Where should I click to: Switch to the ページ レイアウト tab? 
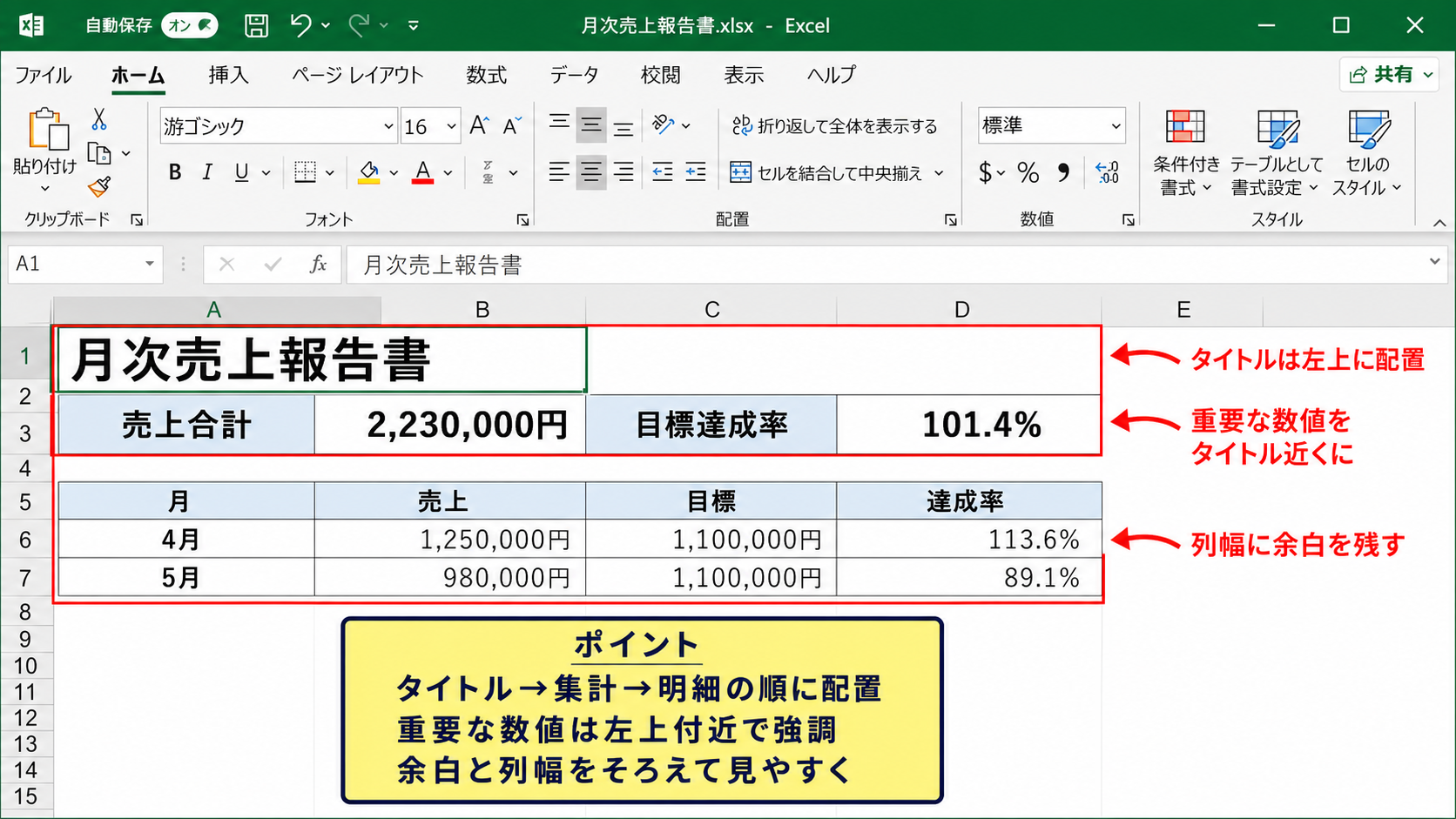pos(358,75)
